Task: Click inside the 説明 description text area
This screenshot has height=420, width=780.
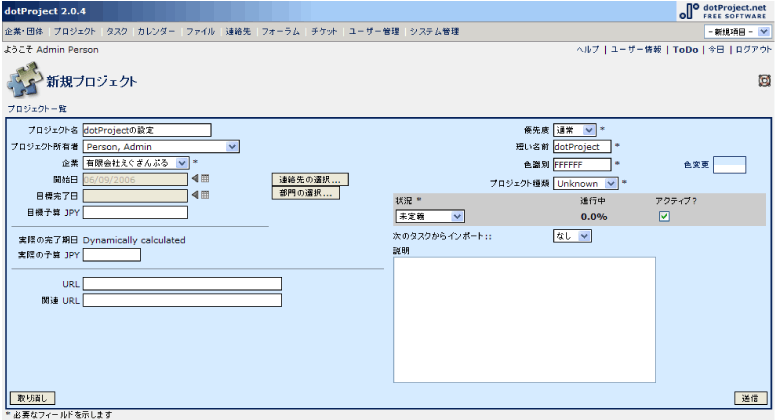Action: [x=524, y=320]
